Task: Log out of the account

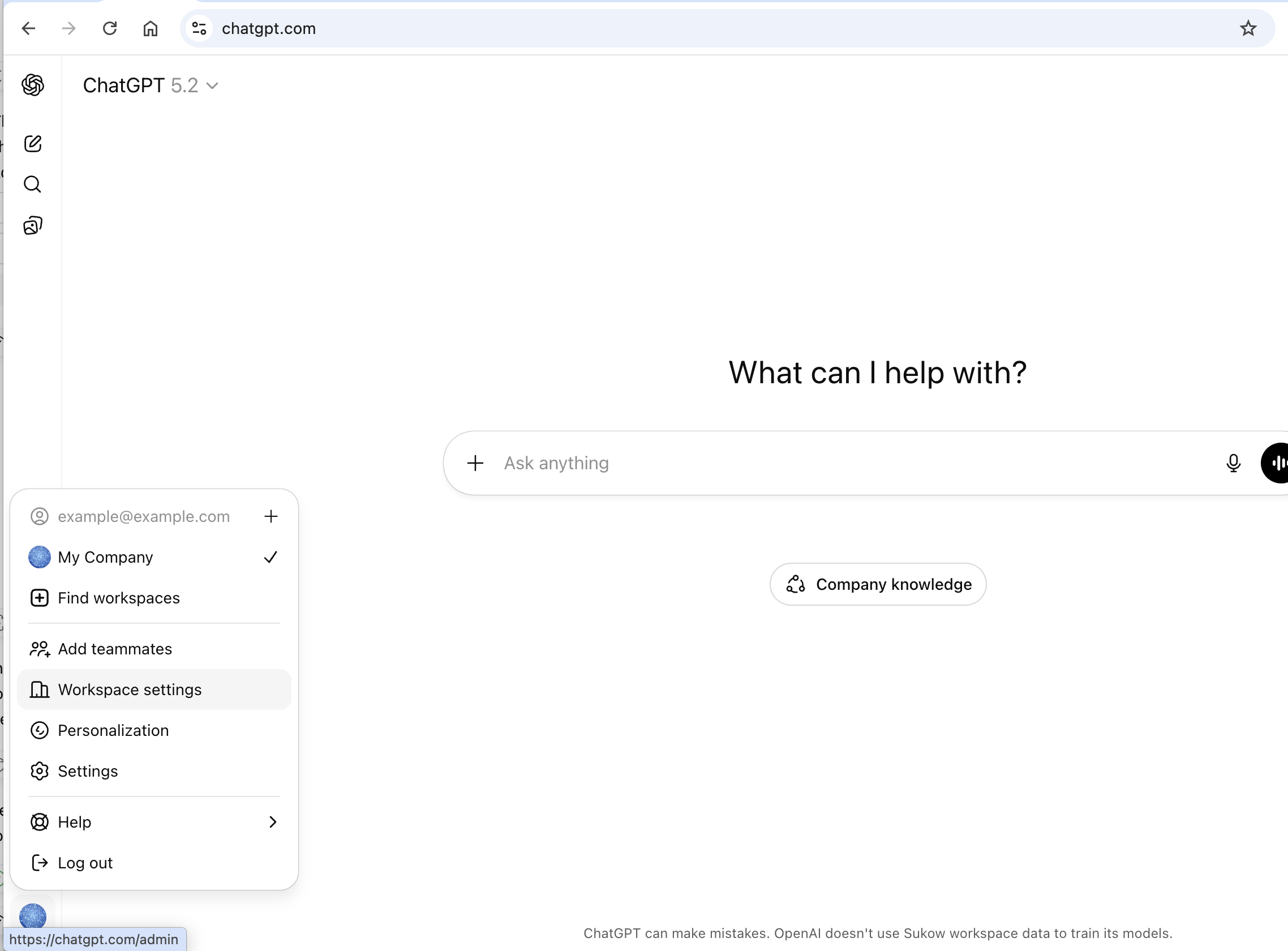Action: pos(85,862)
